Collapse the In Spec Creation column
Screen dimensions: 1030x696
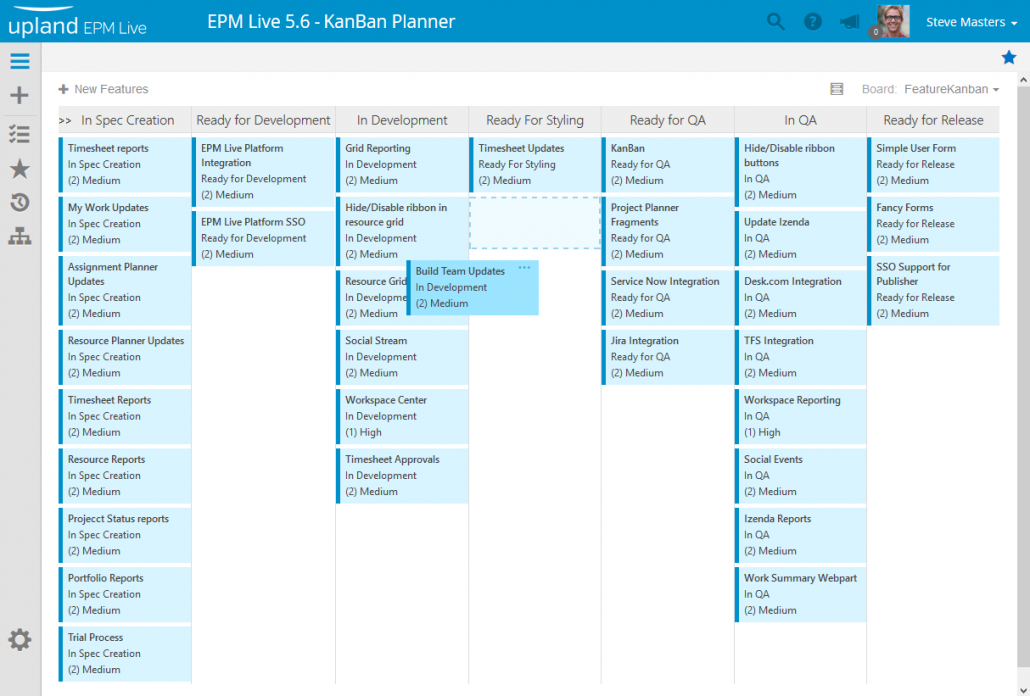click(x=65, y=120)
